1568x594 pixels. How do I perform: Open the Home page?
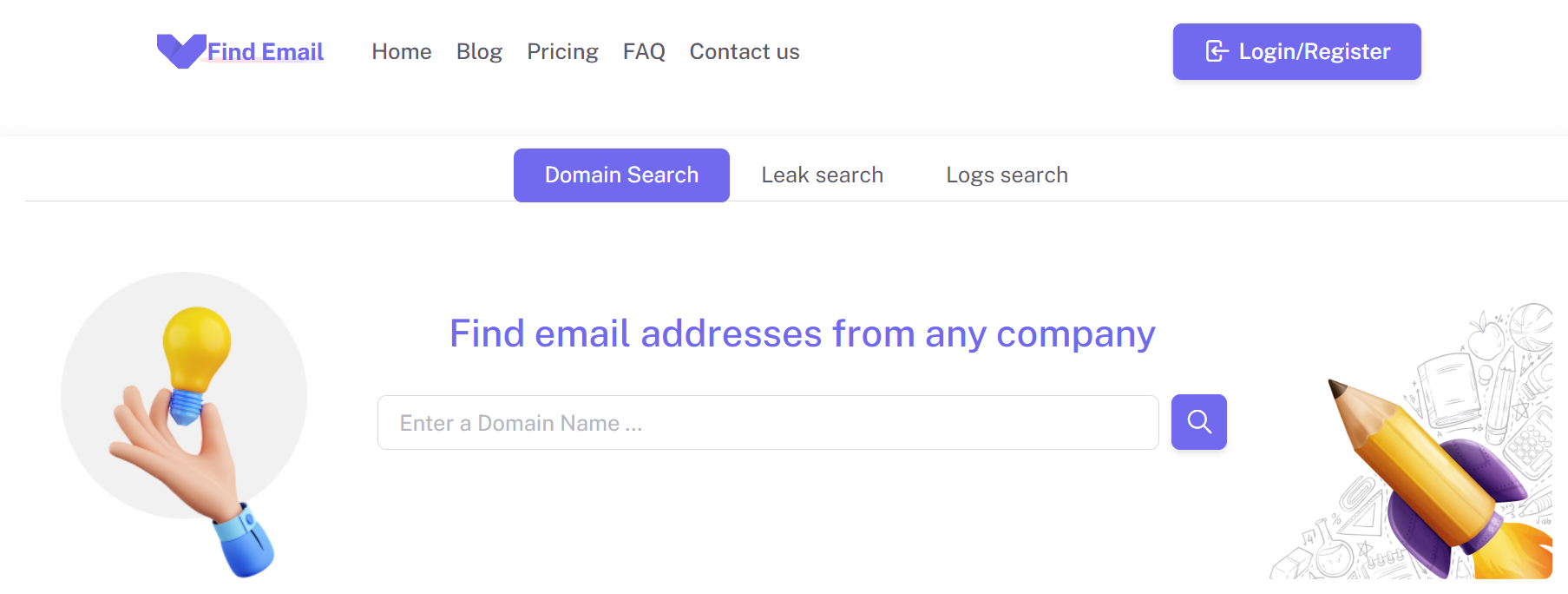pyautogui.click(x=402, y=52)
